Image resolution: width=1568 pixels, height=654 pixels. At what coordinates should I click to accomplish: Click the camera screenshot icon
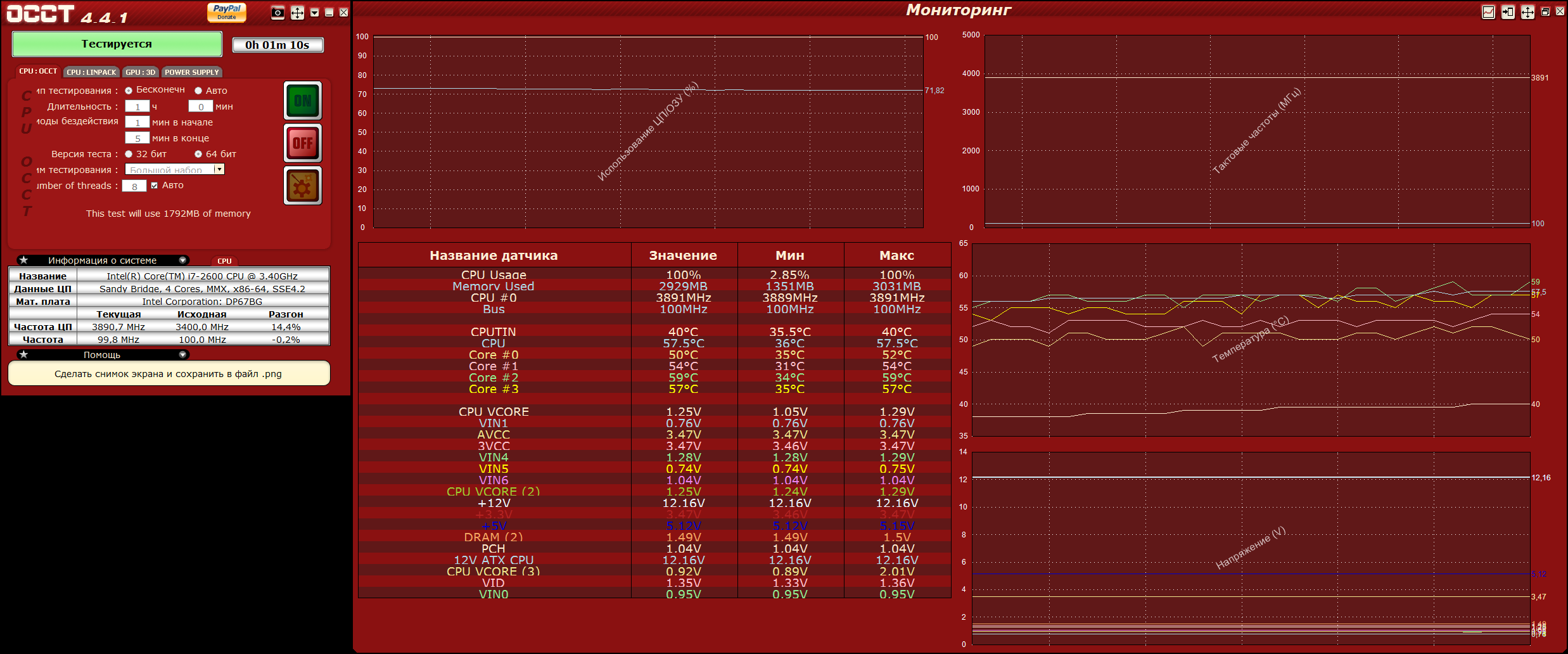[277, 13]
